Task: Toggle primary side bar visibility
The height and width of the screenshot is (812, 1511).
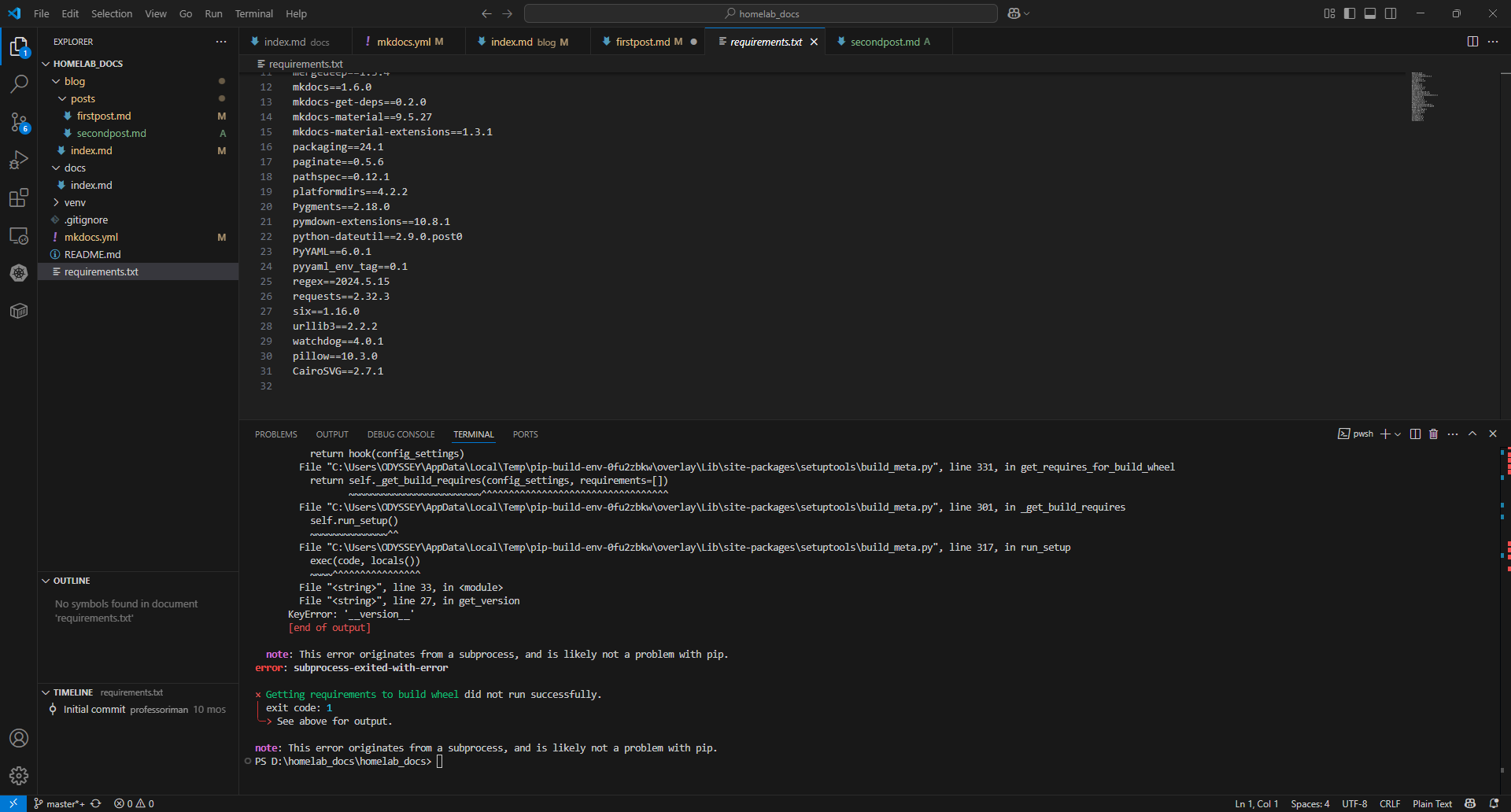Action: 1350,13
